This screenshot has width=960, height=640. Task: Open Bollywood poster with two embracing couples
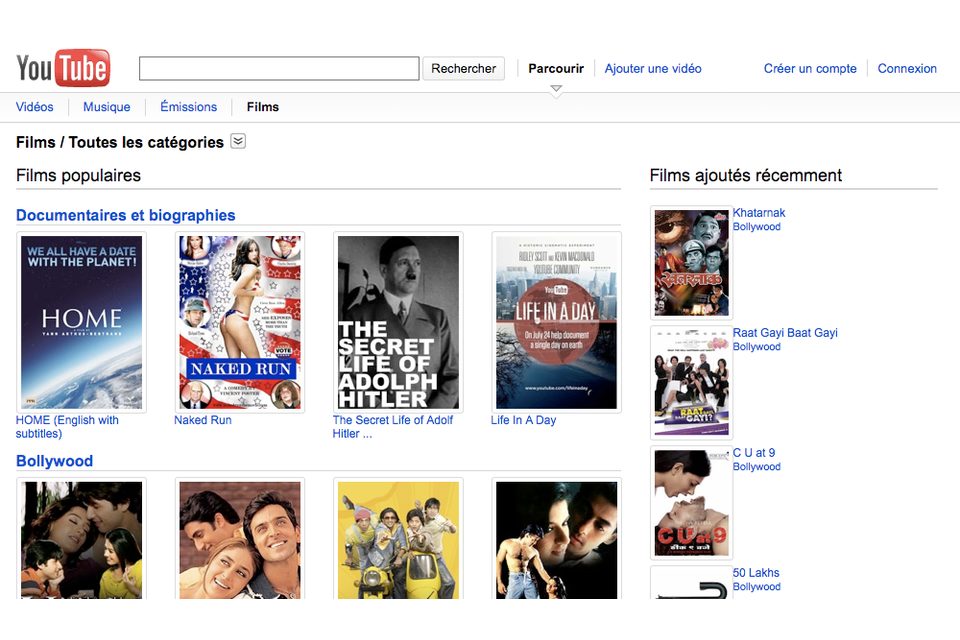[x=81, y=539]
